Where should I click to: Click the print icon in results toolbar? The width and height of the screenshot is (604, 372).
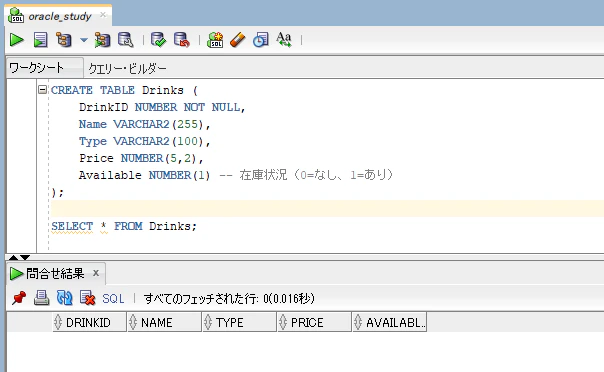click(x=41, y=298)
